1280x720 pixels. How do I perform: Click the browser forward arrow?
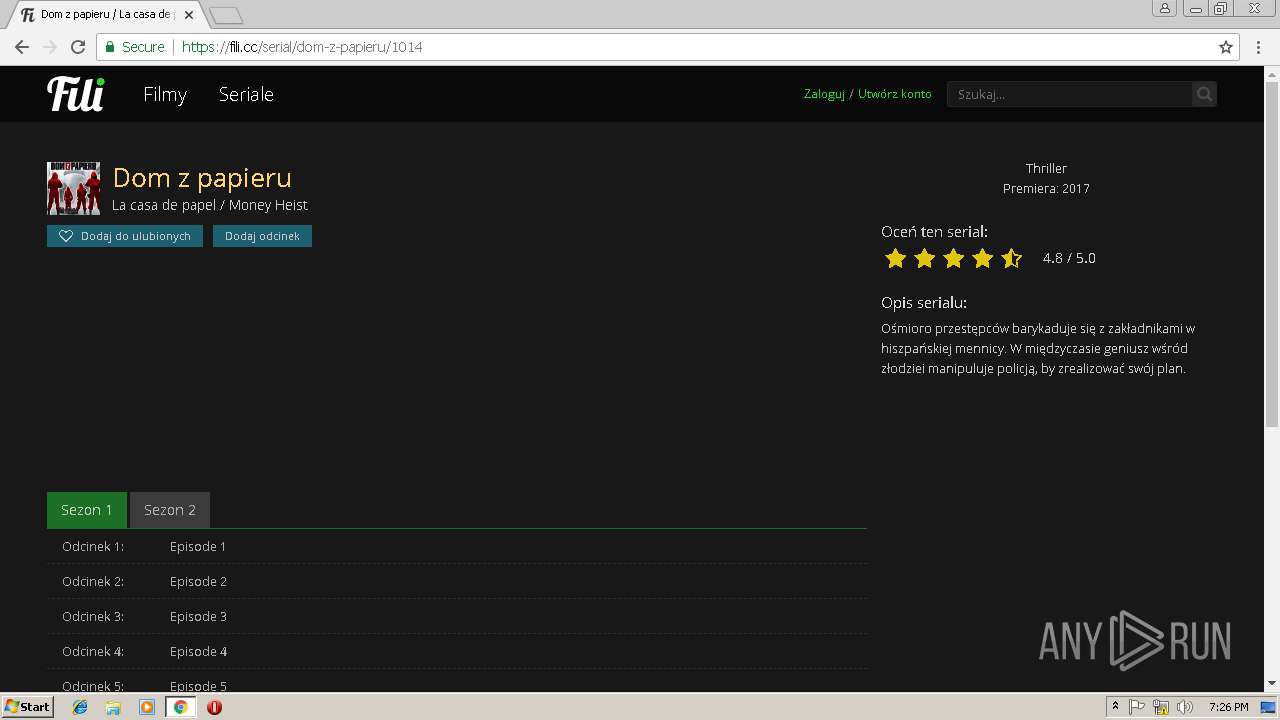[50, 47]
